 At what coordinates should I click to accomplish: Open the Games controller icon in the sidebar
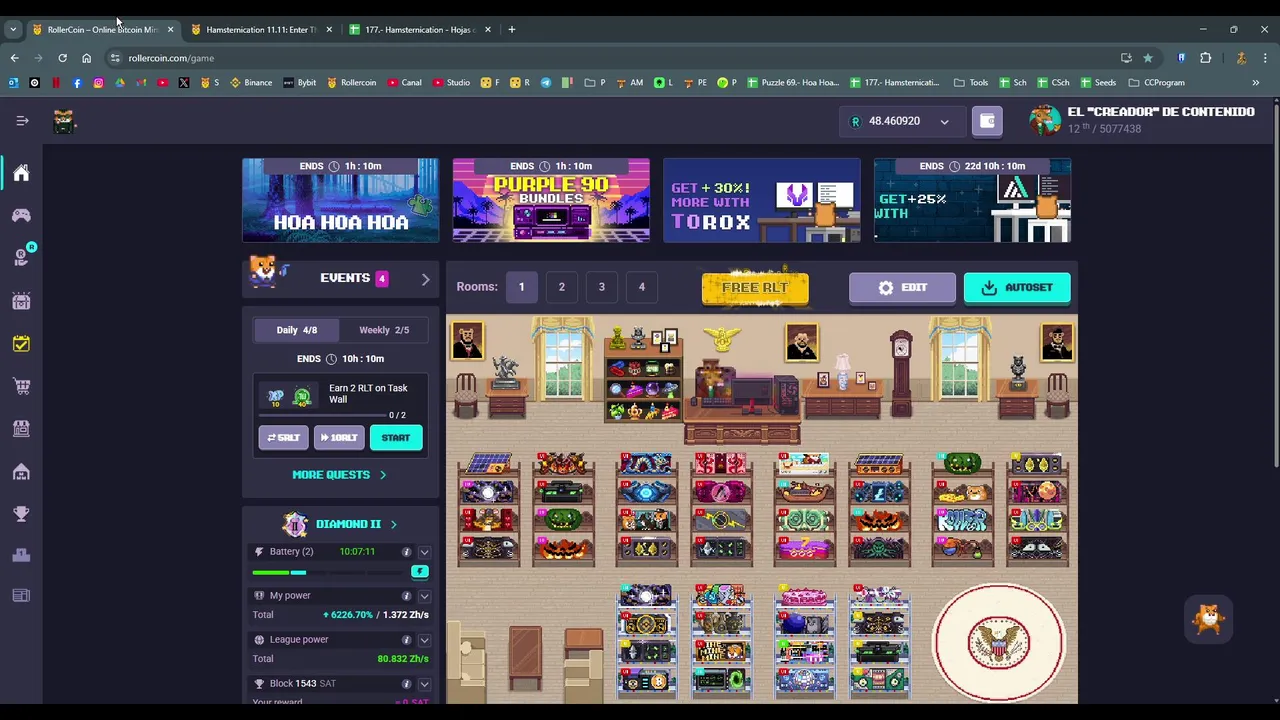21,215
